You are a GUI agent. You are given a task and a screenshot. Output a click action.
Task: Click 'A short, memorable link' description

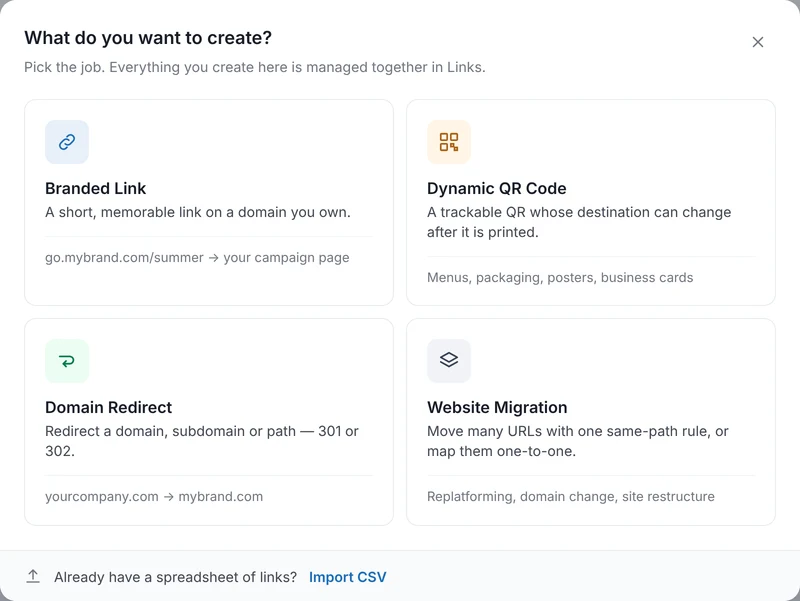pos(198,212)
